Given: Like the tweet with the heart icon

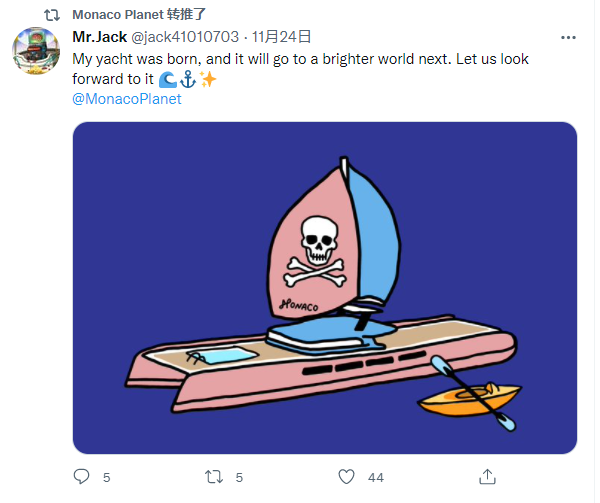Looking at the screenshot, I should click(348, 477).
